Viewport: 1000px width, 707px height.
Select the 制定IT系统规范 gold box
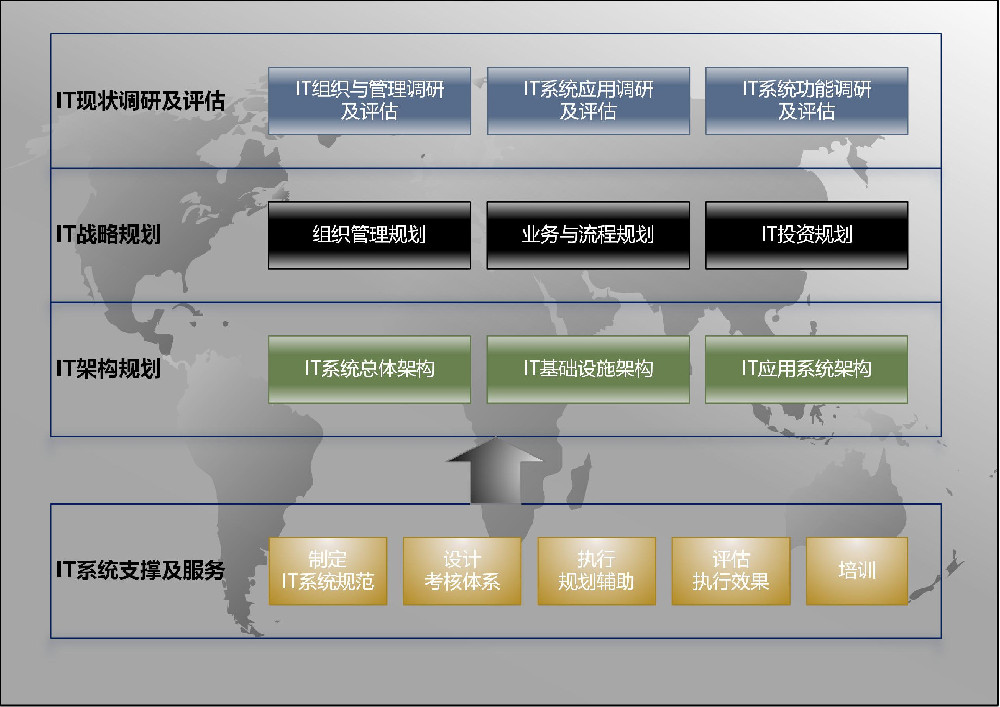pyautogui.click(x=328, y=571)
